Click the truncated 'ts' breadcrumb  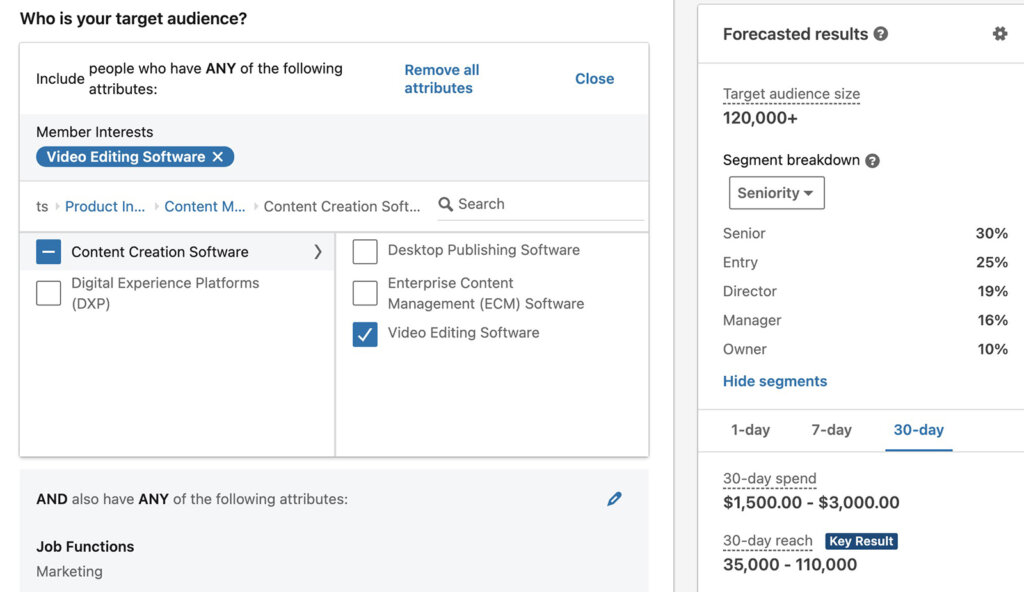(x=42, y=206)
